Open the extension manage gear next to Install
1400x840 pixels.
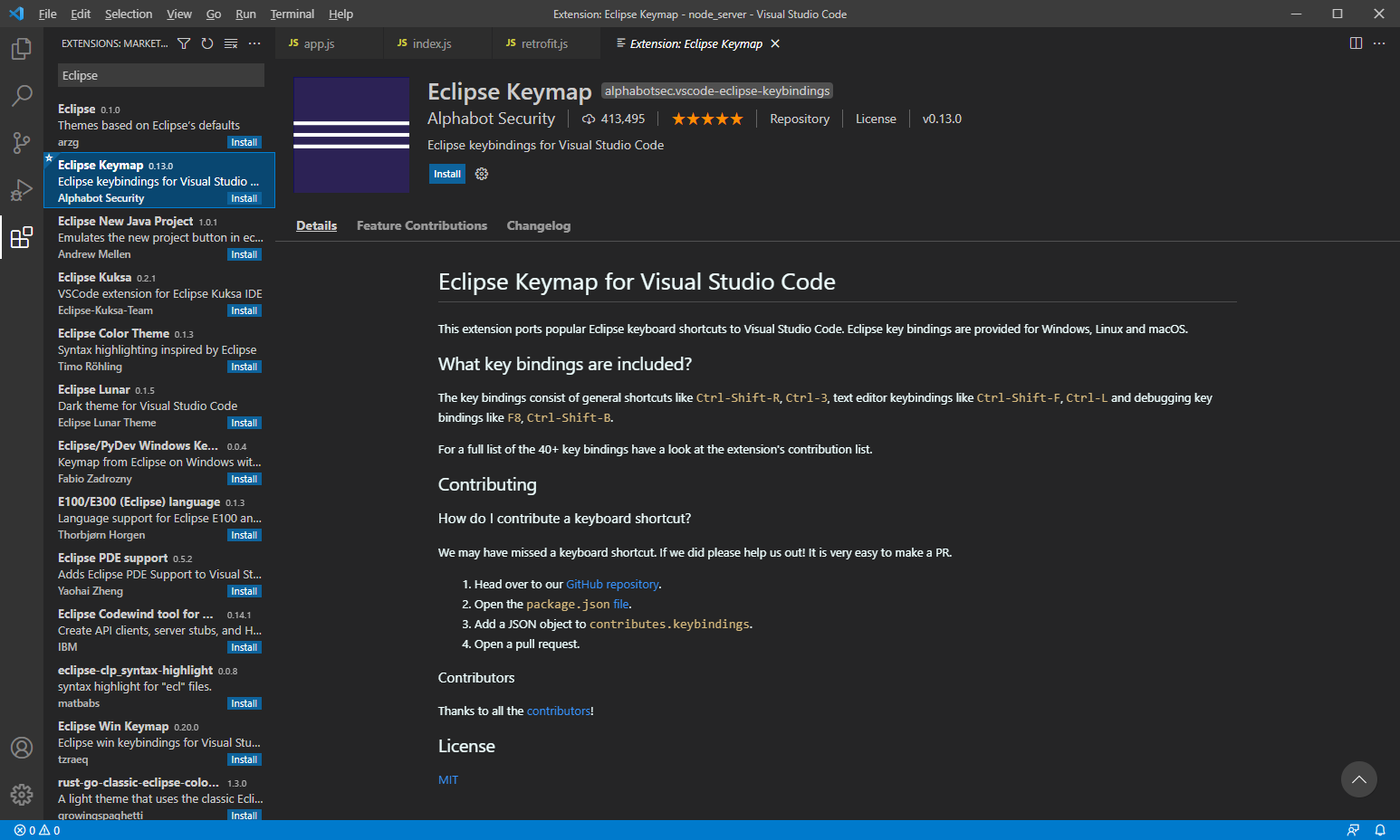pyautogui.click(x=482, y=174)
